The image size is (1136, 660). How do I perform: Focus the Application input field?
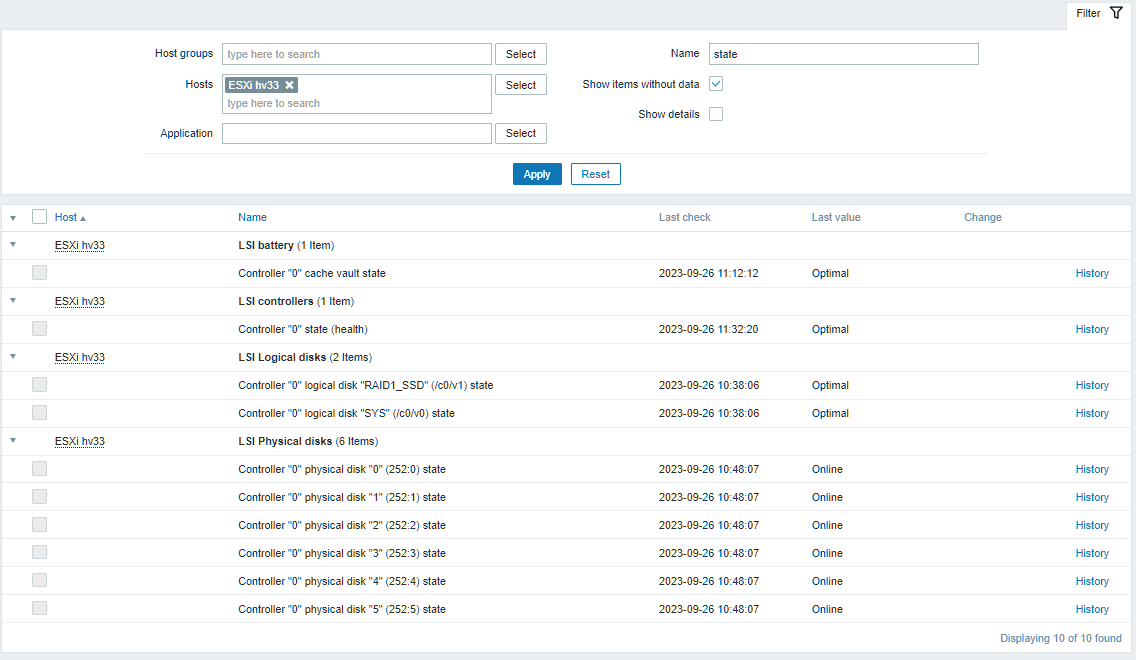click(356, 133)
